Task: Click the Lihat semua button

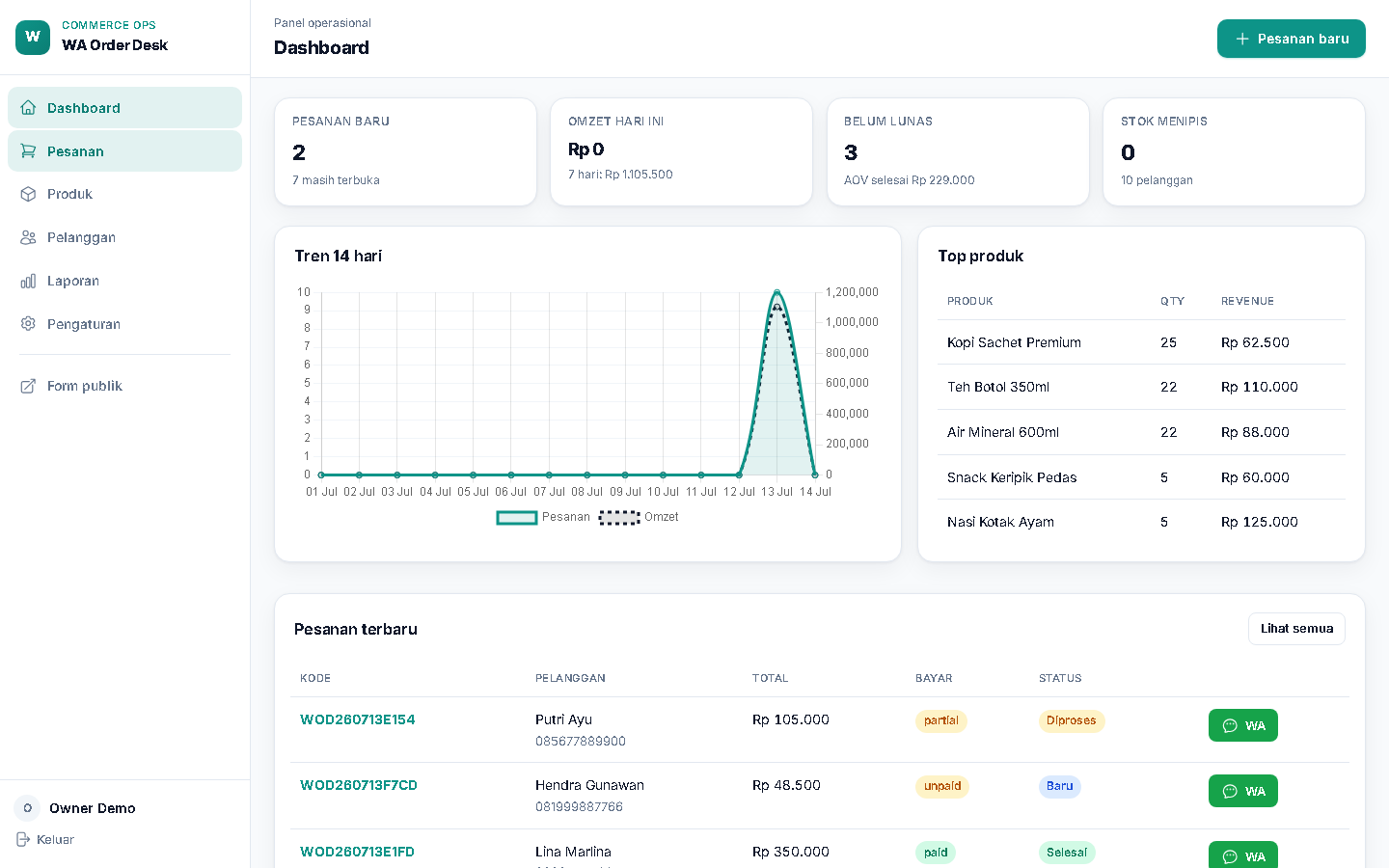Action: pyautogui.click(x=1296, y=629)
